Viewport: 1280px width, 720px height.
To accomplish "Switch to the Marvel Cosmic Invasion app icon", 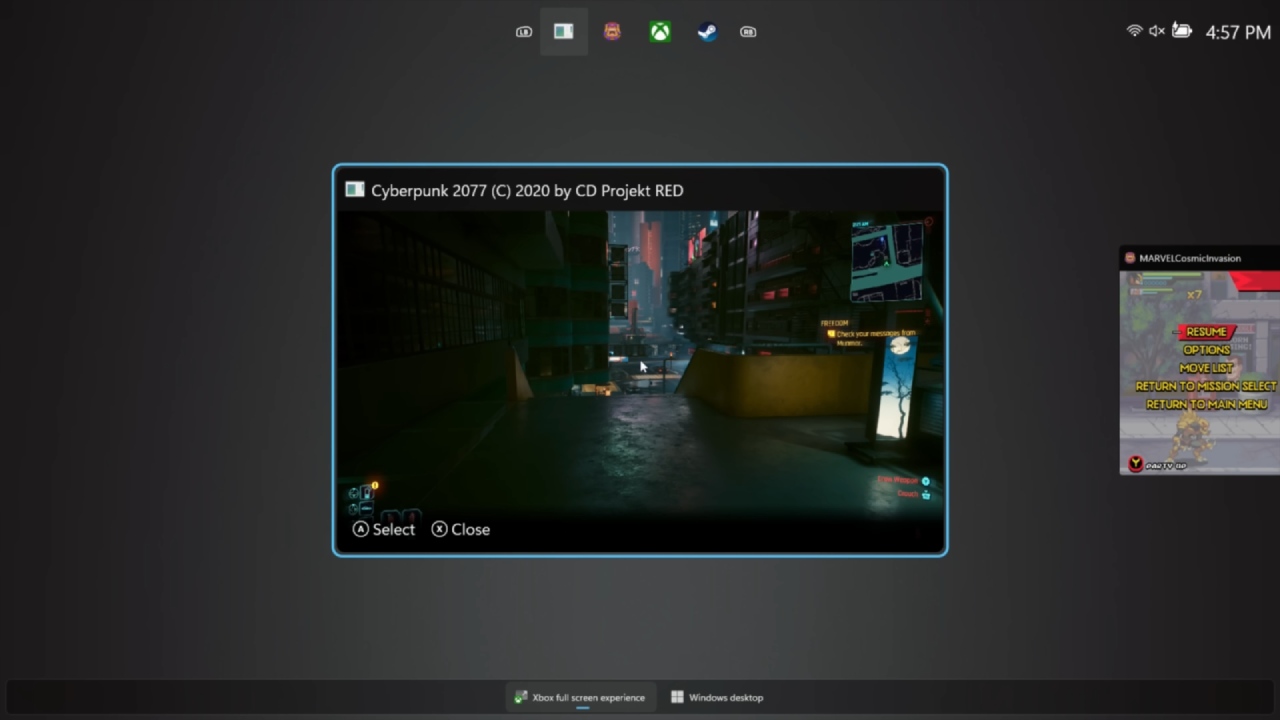I will (612, 32).
